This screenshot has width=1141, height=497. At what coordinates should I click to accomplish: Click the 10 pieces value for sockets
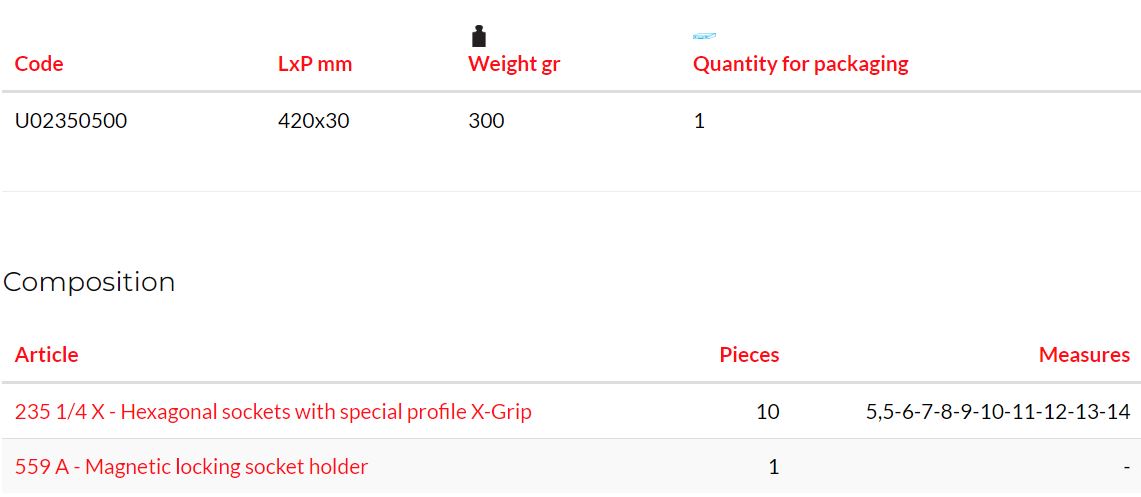coord(768,412)
